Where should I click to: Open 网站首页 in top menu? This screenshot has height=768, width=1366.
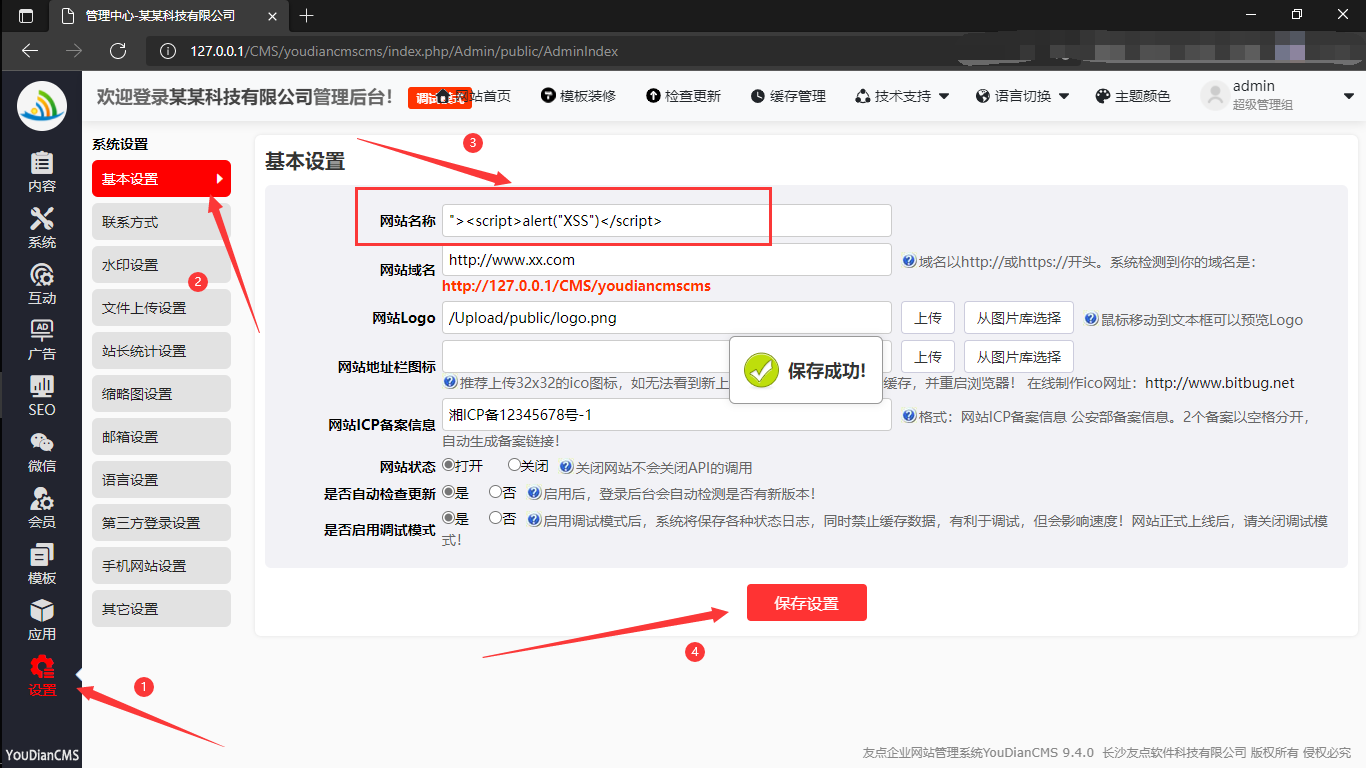pyautogui.click(x=474, y=96)
